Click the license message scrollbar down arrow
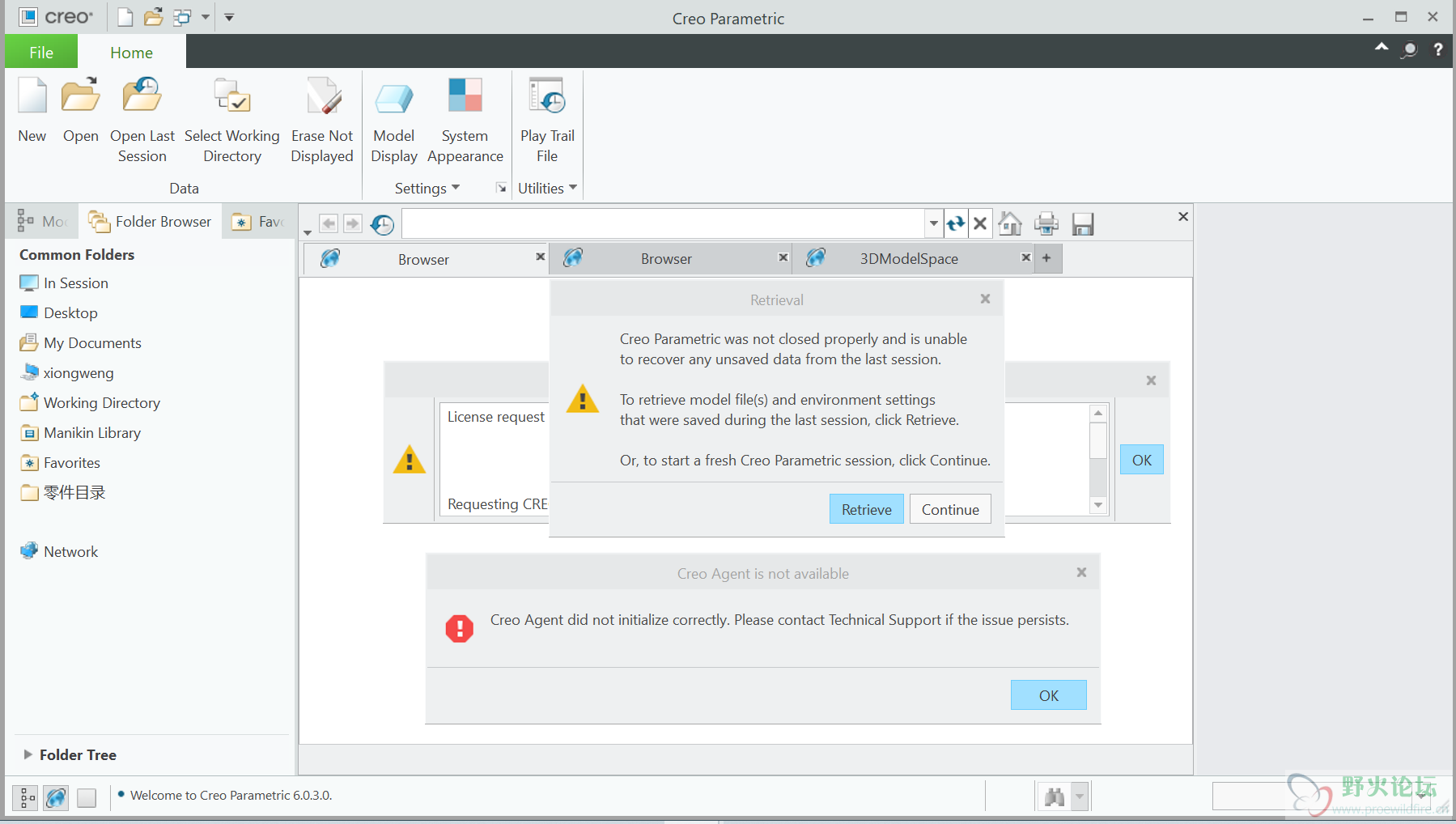The image size is (1456, 824). [x=1098, y=505]
